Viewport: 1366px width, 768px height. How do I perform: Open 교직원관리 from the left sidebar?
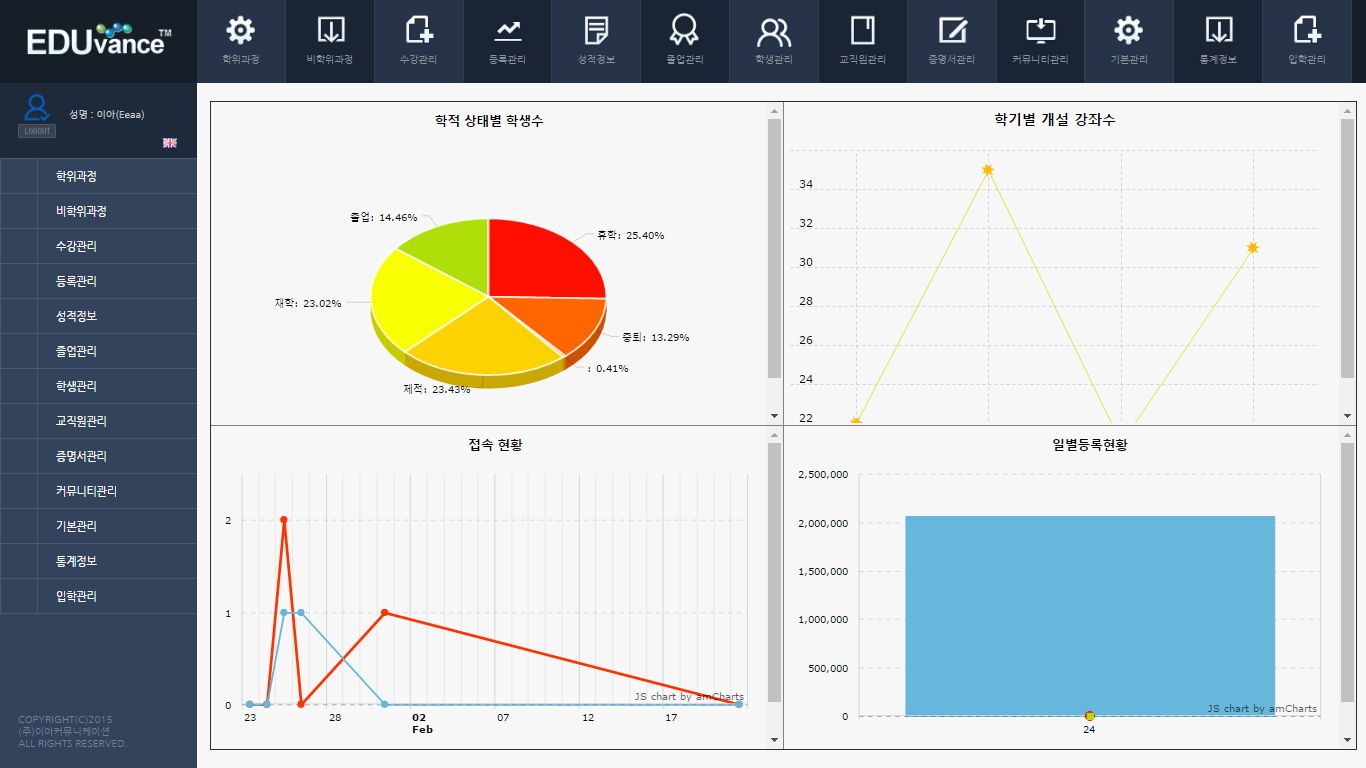coord(81,421)
